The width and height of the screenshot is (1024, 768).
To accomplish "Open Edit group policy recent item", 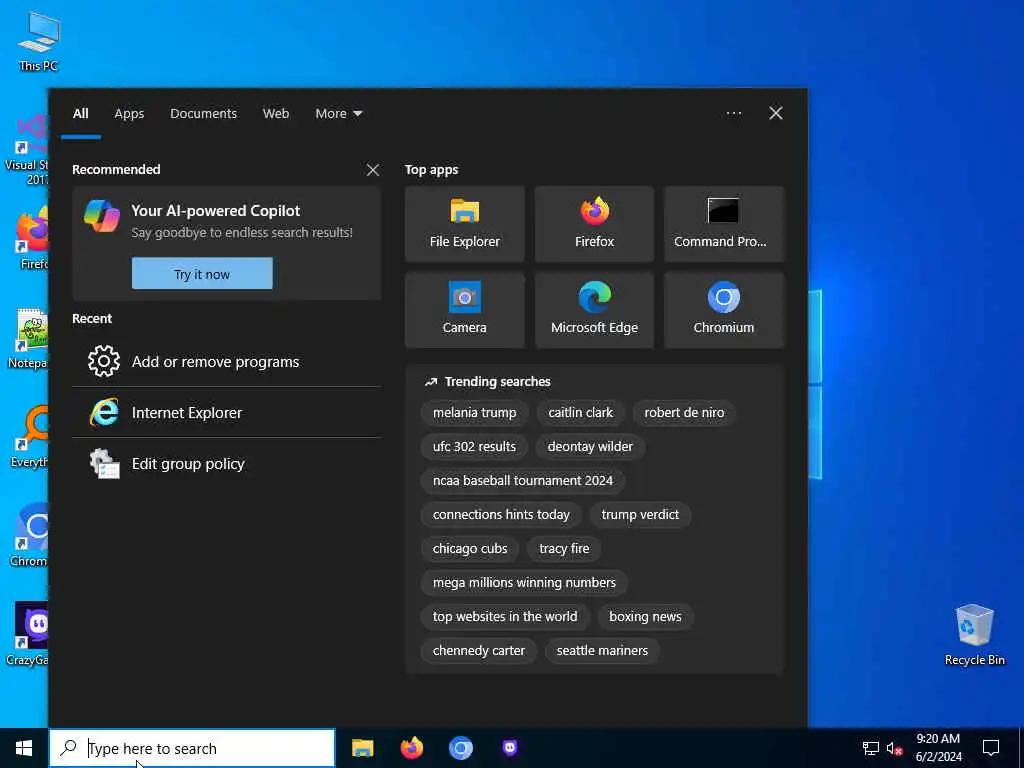I will coord(227,463).
